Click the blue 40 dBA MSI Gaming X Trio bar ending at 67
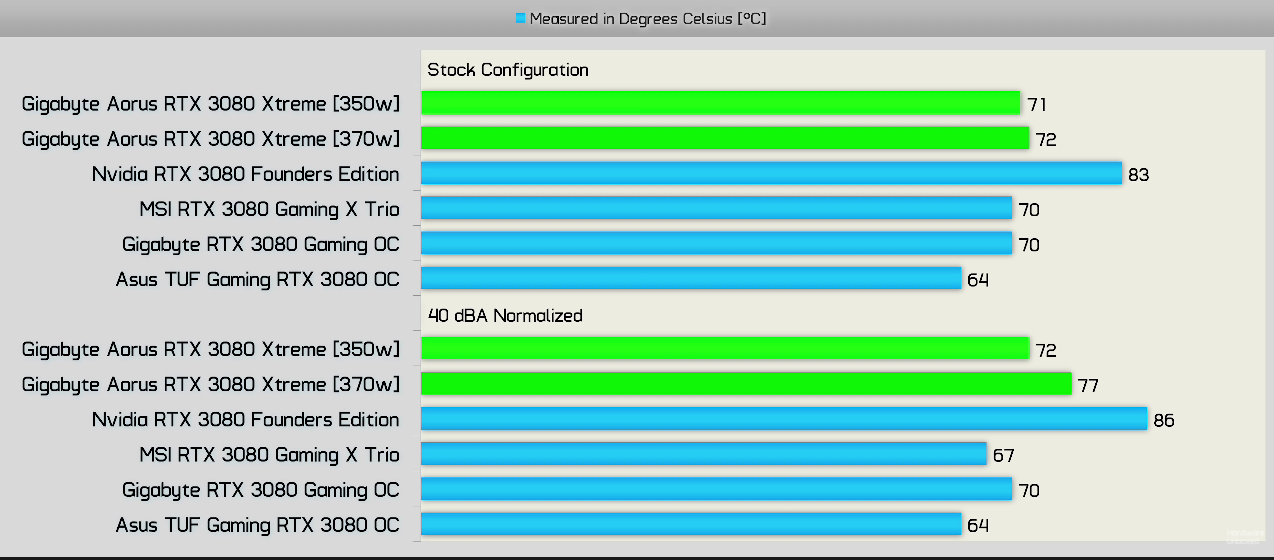The width and height of the screenshot is (1274, 560). (704, 454)
